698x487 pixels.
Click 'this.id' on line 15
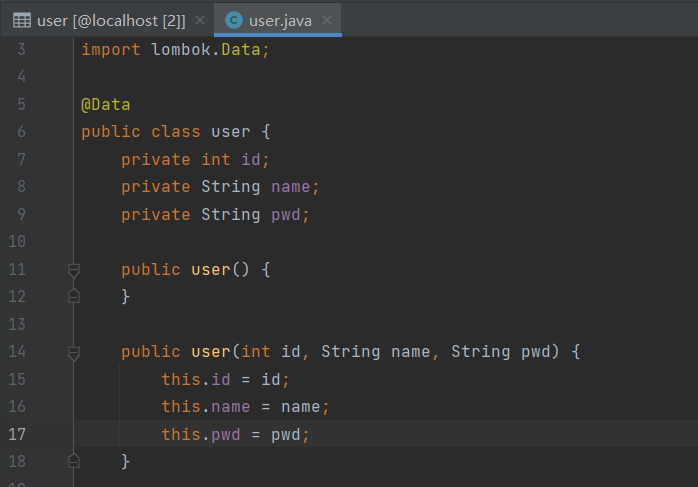point(196,379)
